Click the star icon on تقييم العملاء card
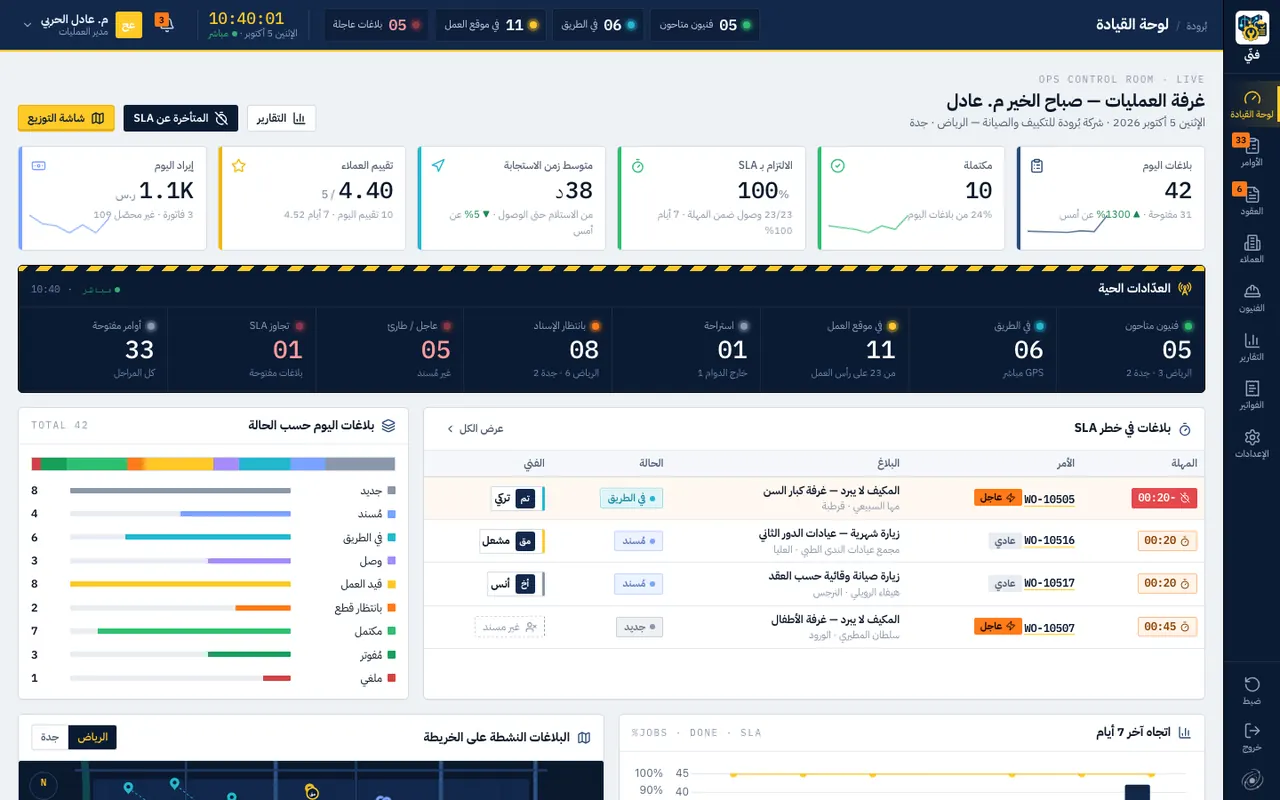The width and height of the screenshot is (1280, 800). [238, 165]
